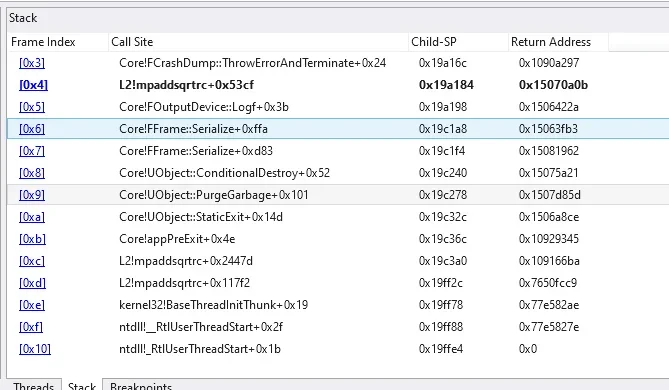Select the Core!UObject::PurgeGarbage+0x101 row

point(338,195)
